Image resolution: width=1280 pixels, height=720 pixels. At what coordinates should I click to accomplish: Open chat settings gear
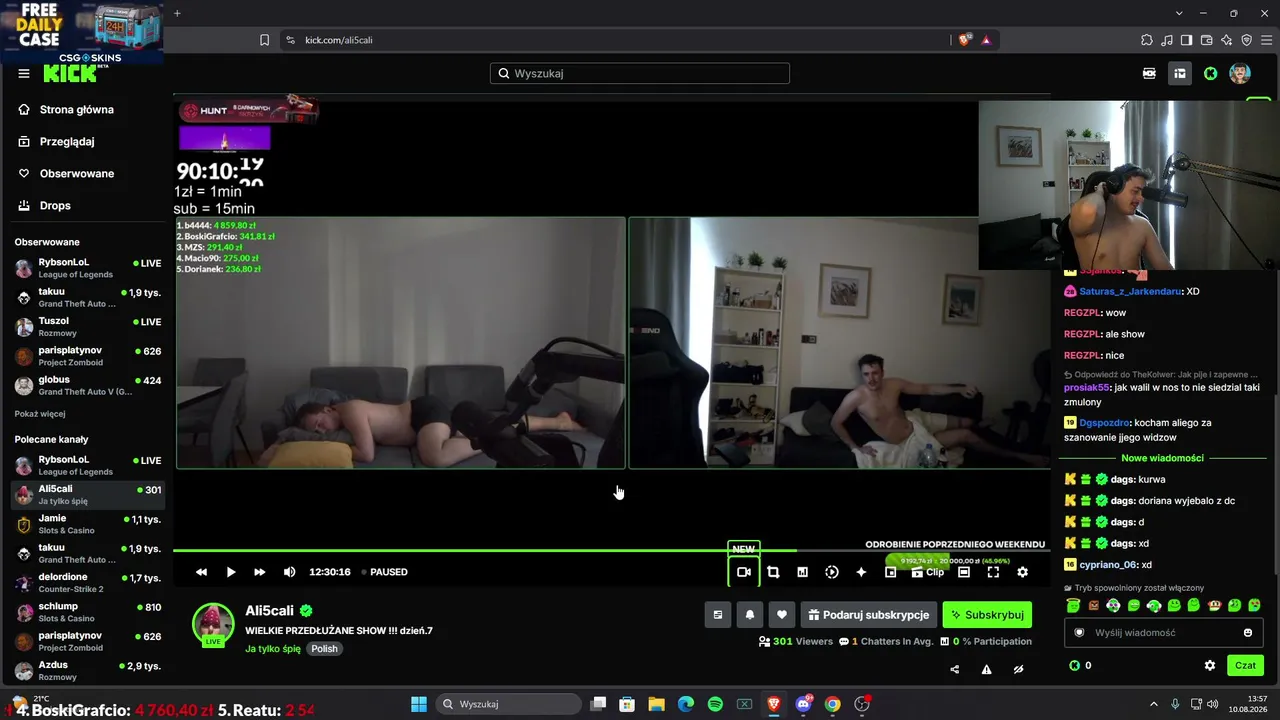pos(1210,665)
